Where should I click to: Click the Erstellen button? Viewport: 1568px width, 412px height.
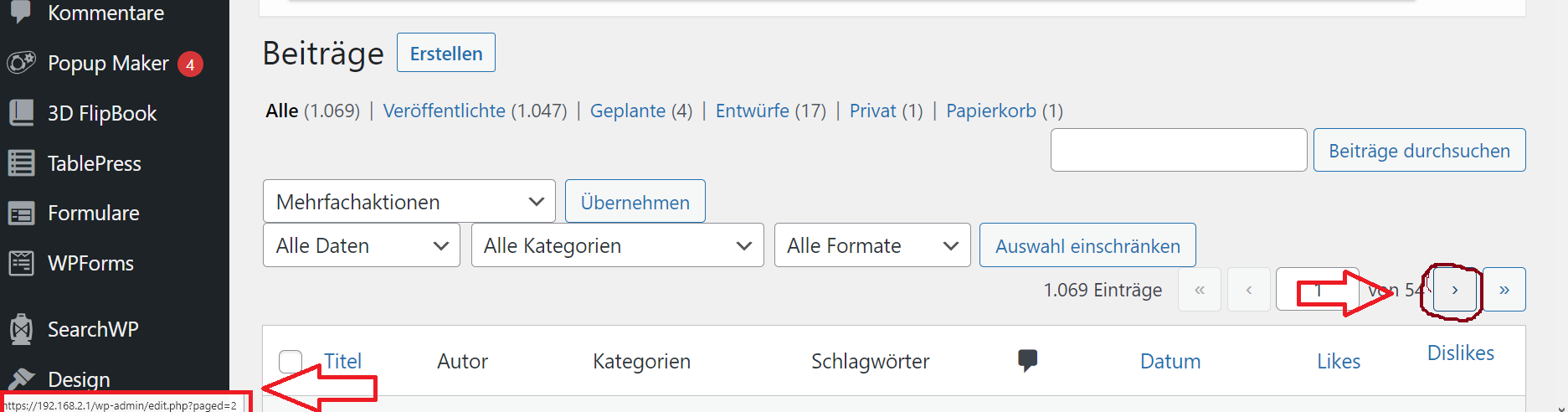pos(446,53)
